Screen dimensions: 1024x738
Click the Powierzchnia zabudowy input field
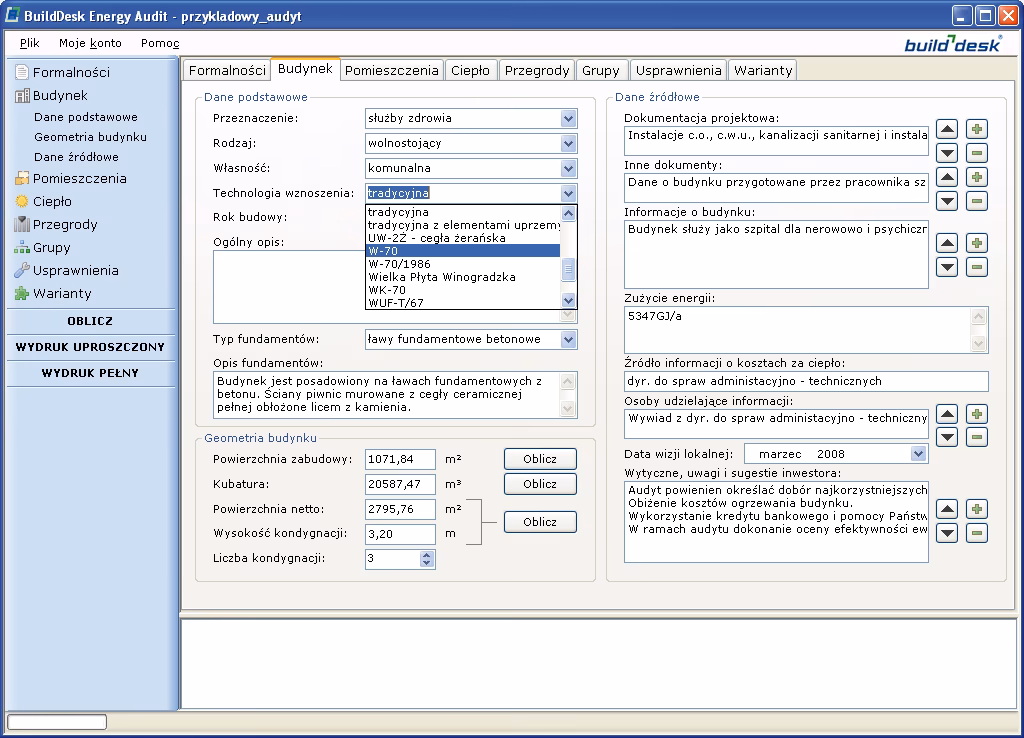click(400, 459)
